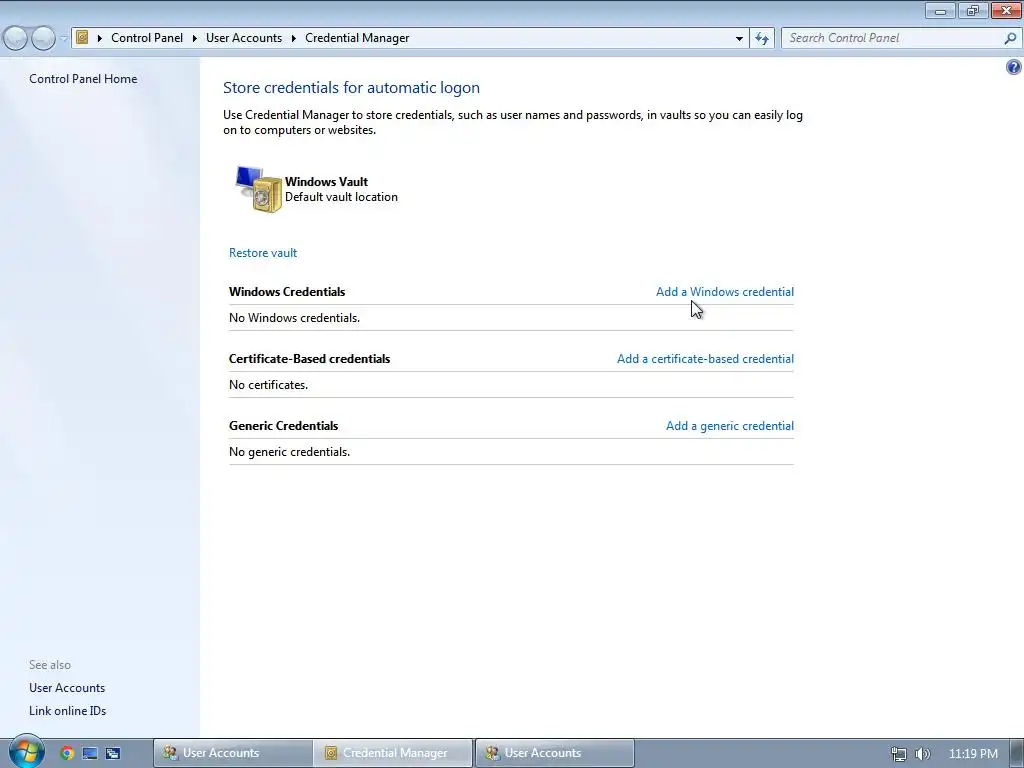Screen dimensions: 1024x768
Task: Click the help question mark icon
Action: click(1014, 67)
